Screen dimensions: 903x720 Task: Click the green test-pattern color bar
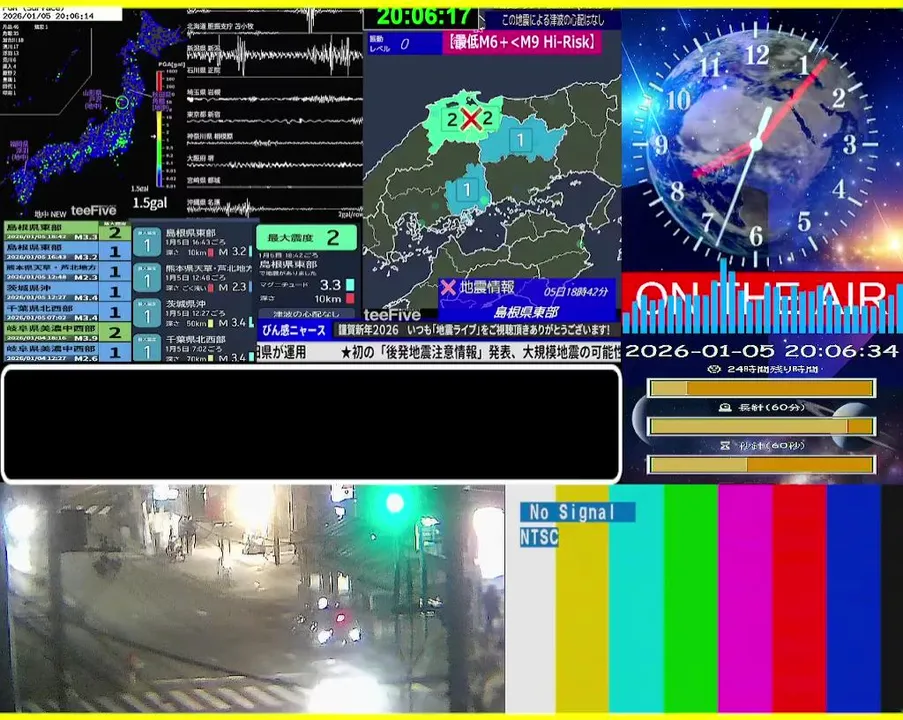coord(691,599)
